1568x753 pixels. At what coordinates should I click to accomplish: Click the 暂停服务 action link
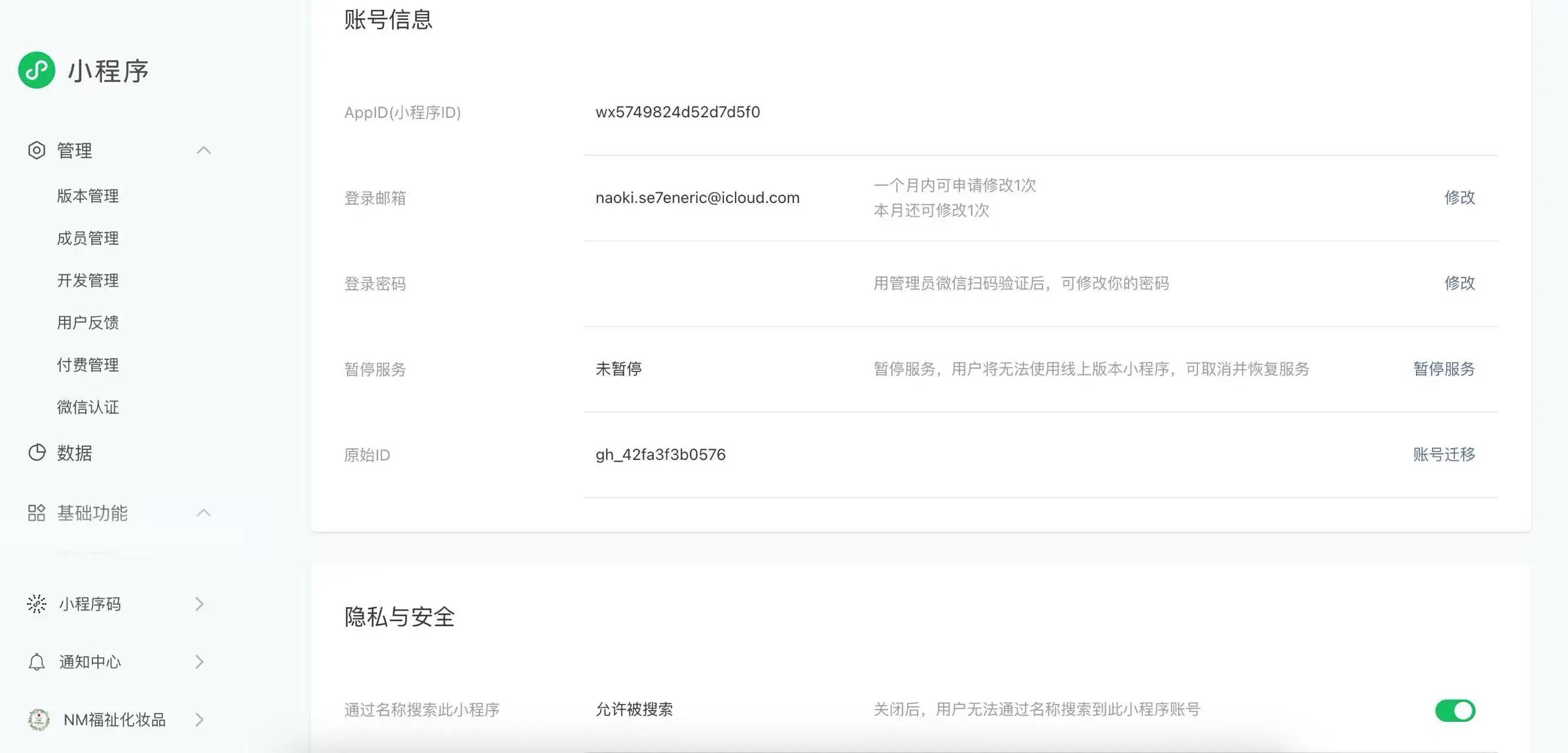pyautogui.click(x=1444, y=369)
